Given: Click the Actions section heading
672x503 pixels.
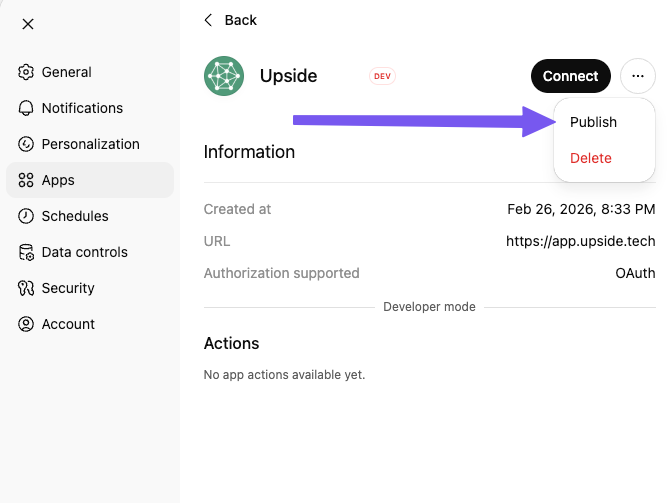Looking at the screenshot, I should click(x=231, y=343).
